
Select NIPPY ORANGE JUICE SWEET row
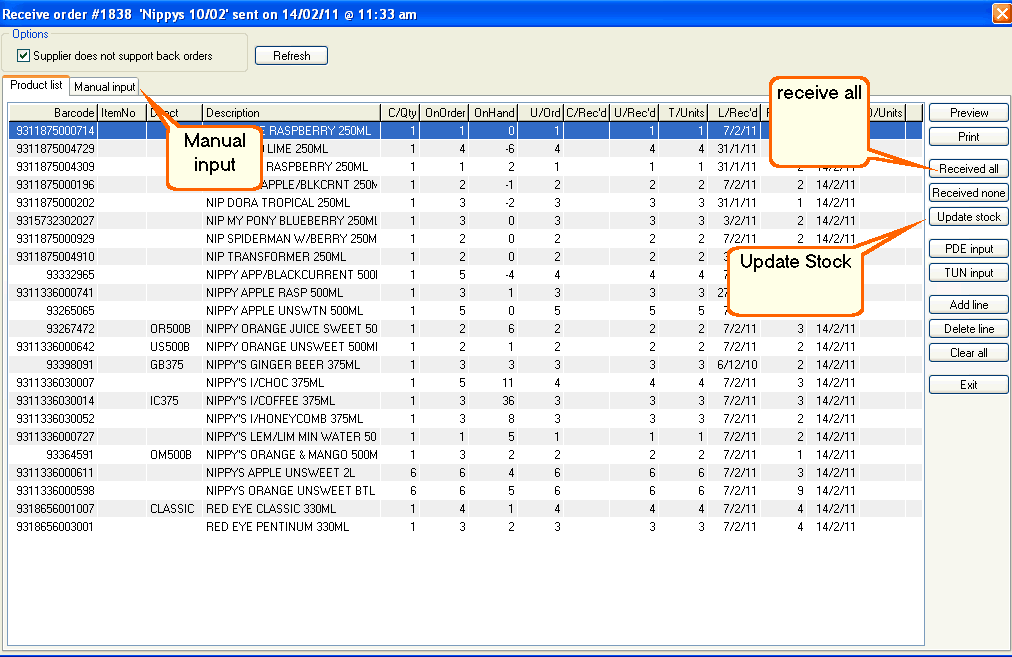(x=465, y=328)
